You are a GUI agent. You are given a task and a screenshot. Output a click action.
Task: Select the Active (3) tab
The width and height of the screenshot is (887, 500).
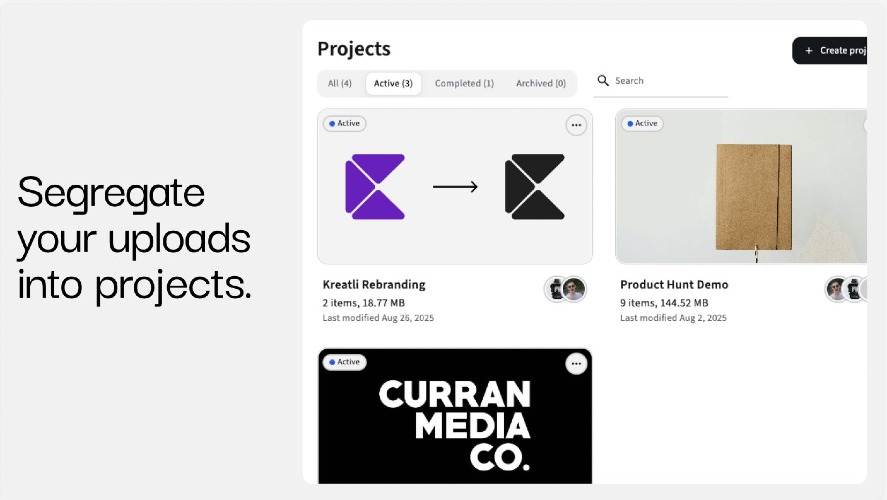(x=393, y=84)
